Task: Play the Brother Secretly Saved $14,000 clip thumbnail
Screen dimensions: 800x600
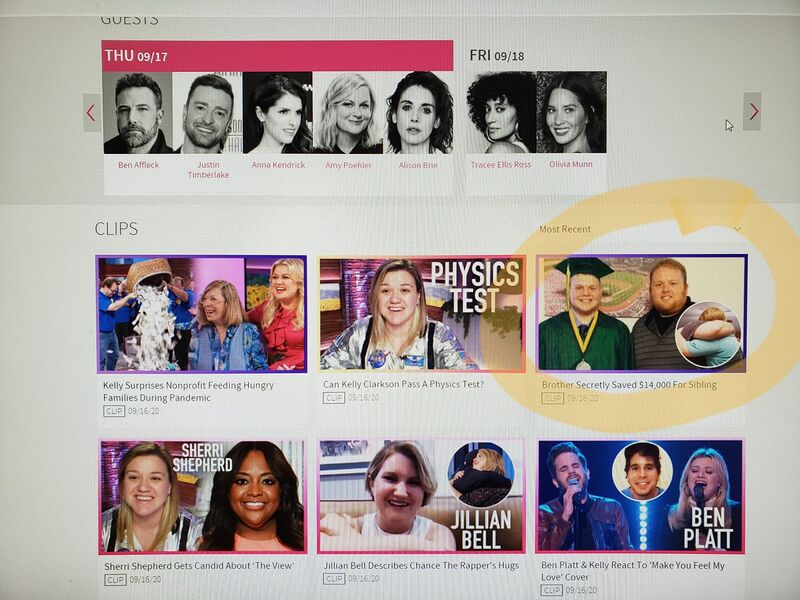Action: point(642,313)
